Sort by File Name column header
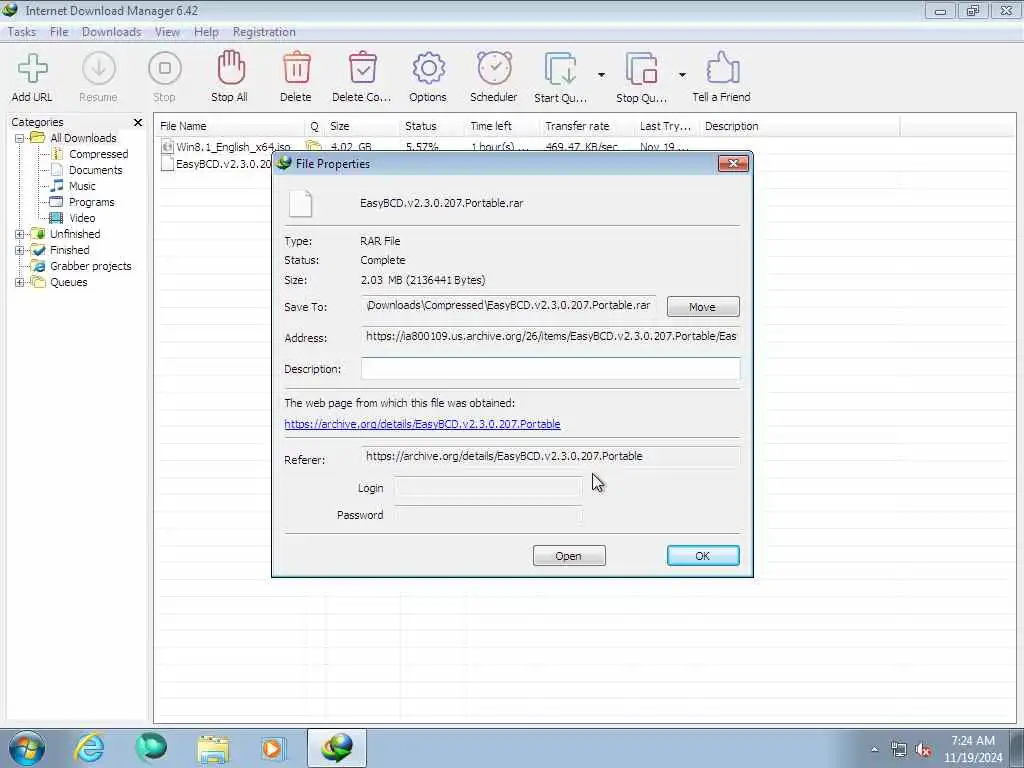This screenshot has height=768, width=1024. pos(230,126)
